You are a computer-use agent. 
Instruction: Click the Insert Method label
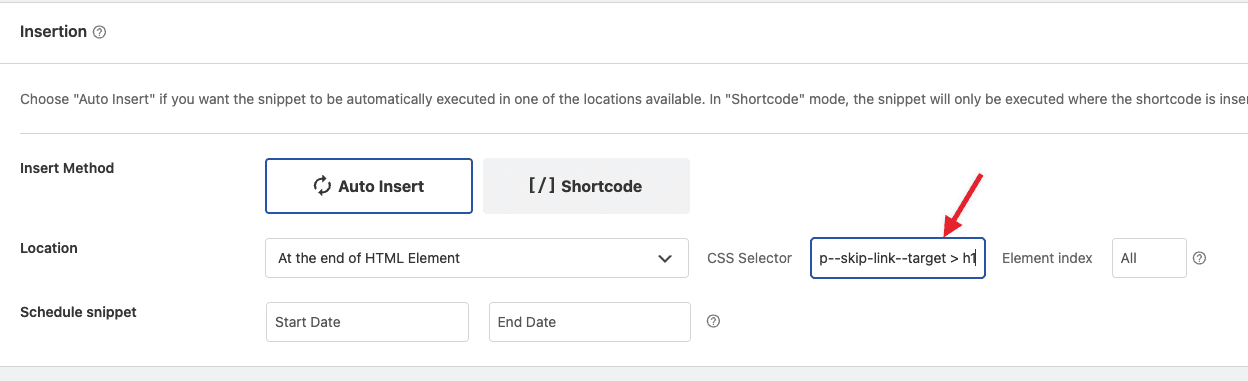(x=67, y=168)
